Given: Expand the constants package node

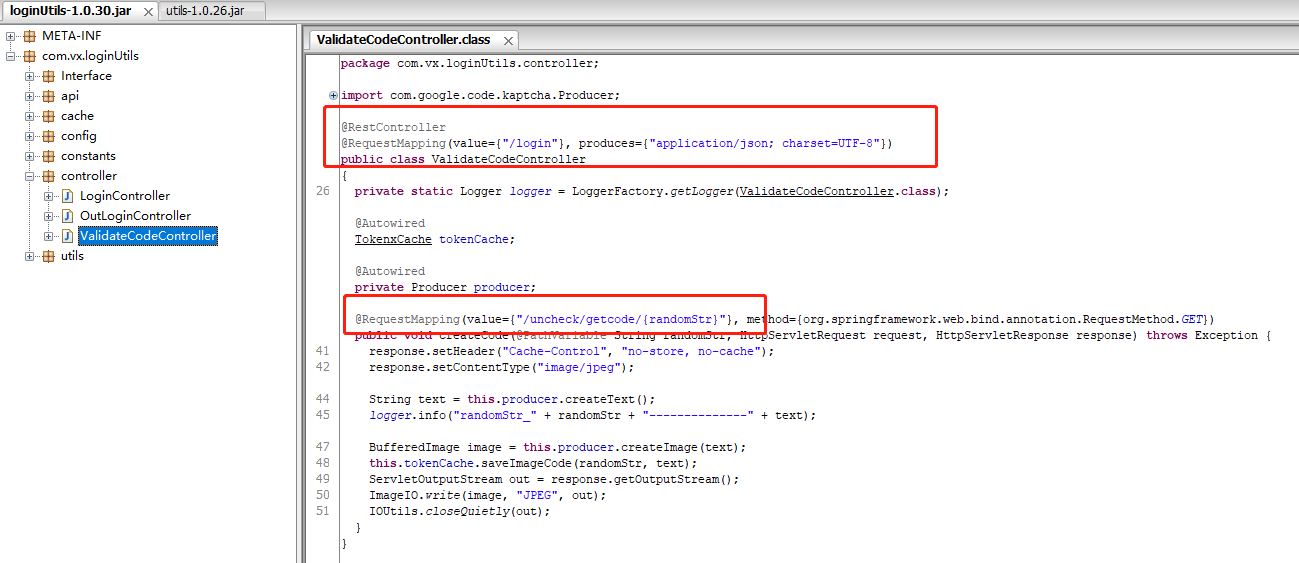Looking at the screenshot, I should click(30, 156).
